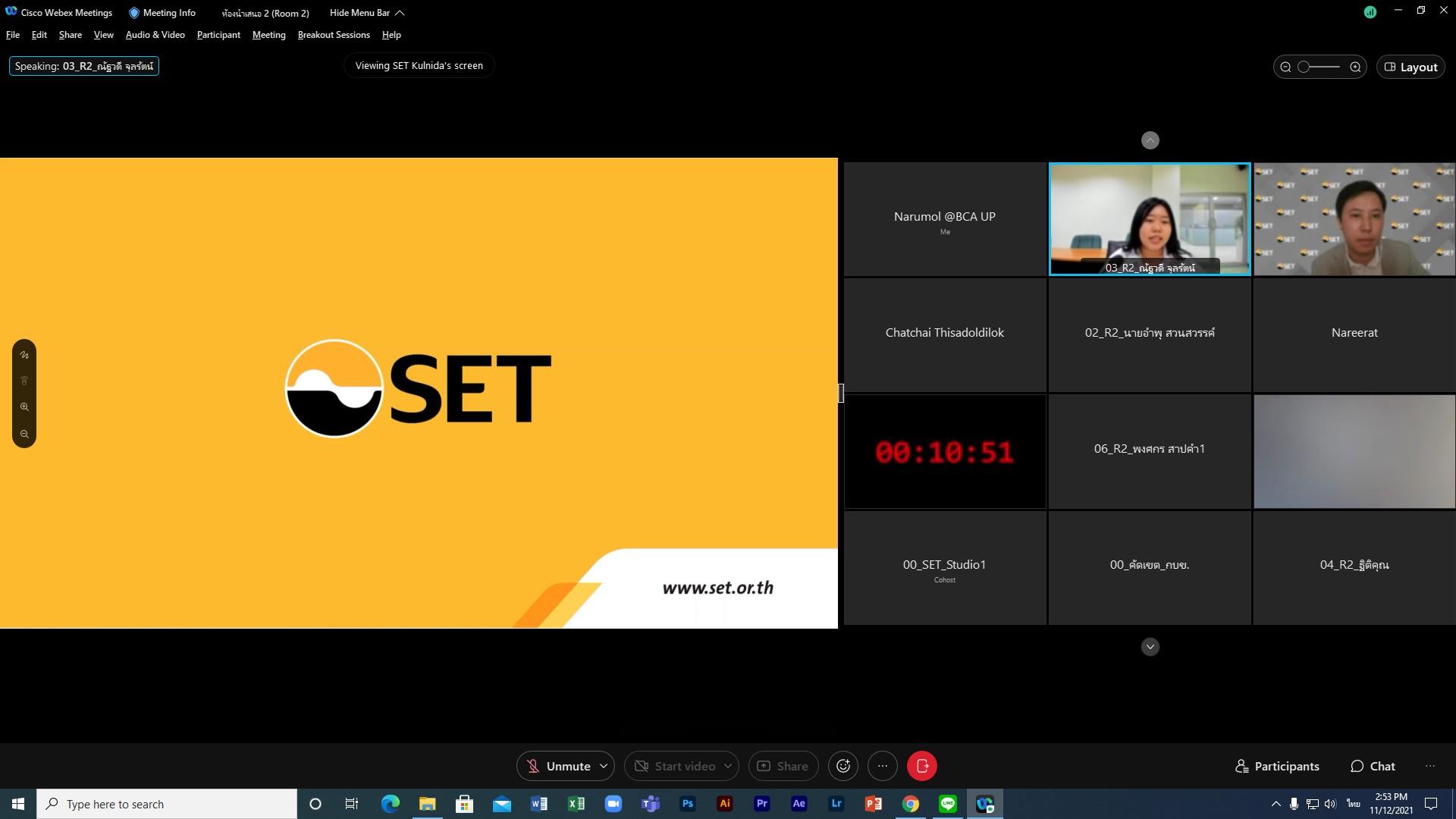Click the Share content button
This screenshot has width=1456, height=819.
click(x=783, y=766)
